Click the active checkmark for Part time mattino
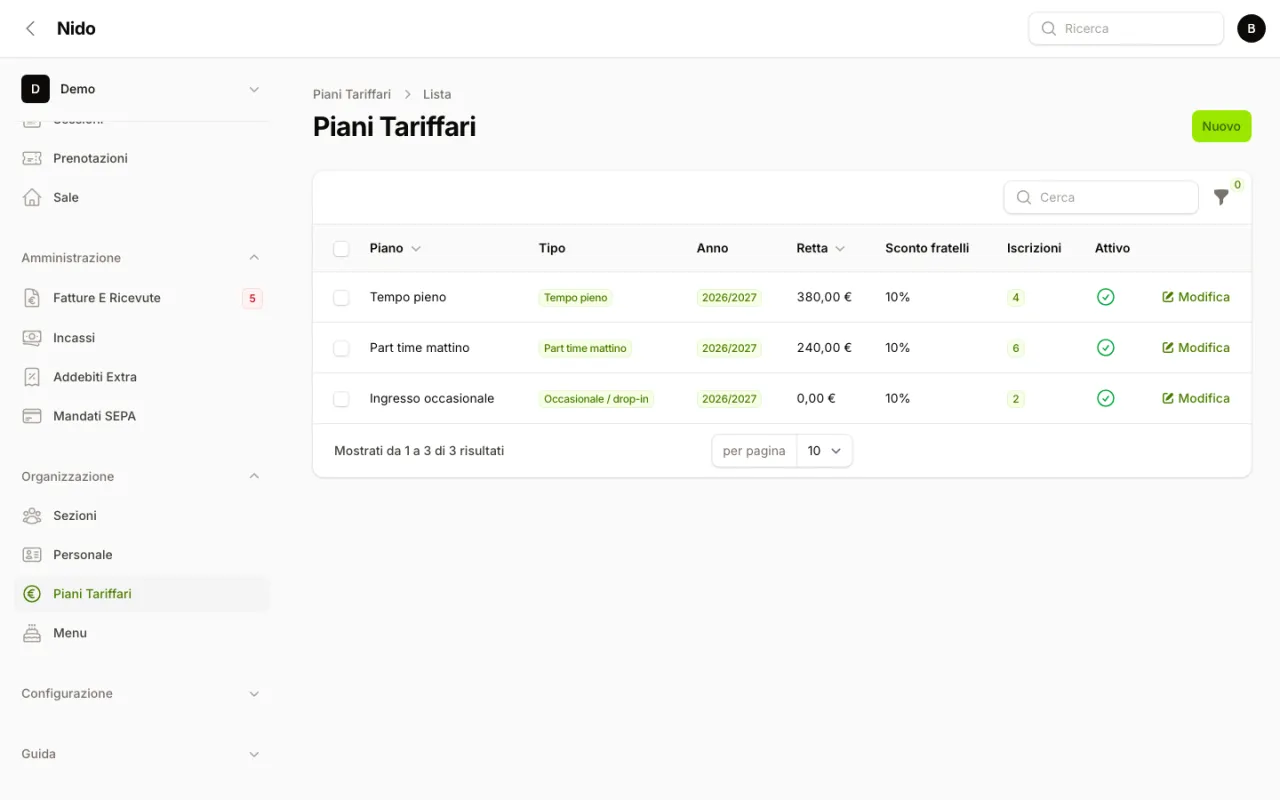This screenshot has height=800, width=1280. [x=1105, y=347]
